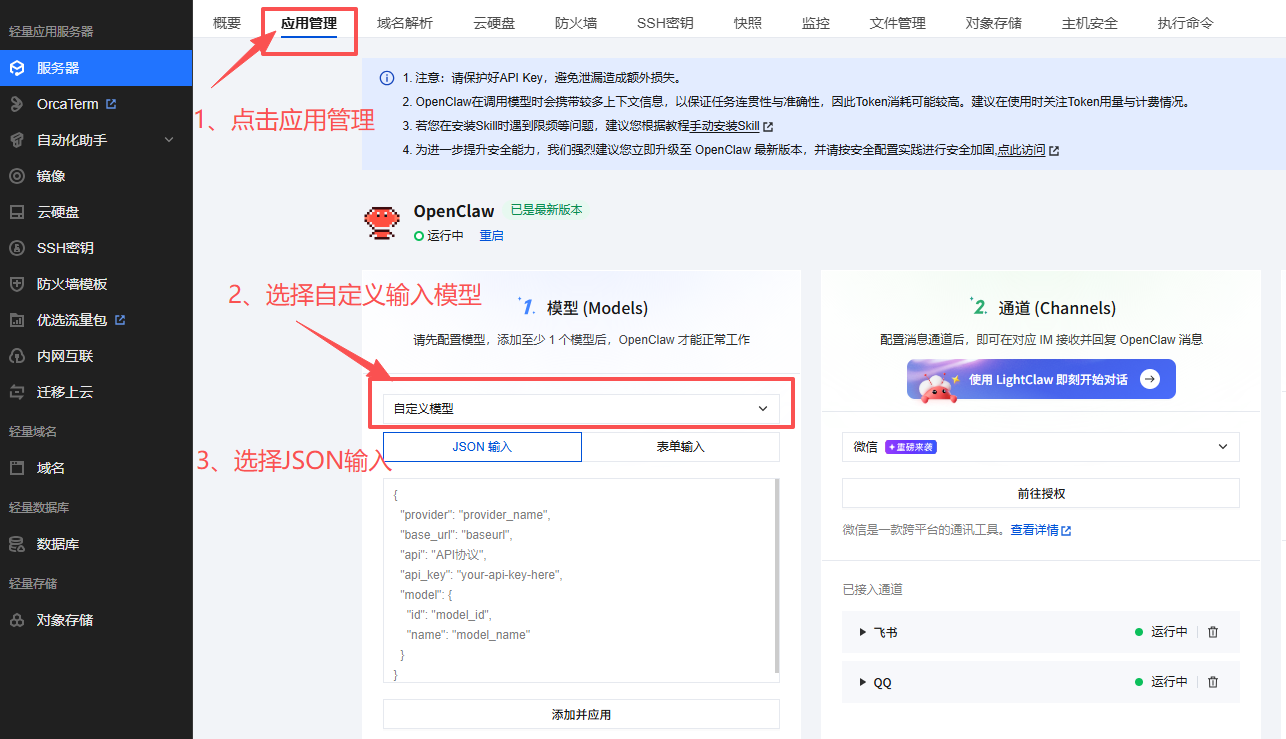Click the 防火墙模板 sidebar icon
The width and height of the screenshot is (1286, 739).
16,284
